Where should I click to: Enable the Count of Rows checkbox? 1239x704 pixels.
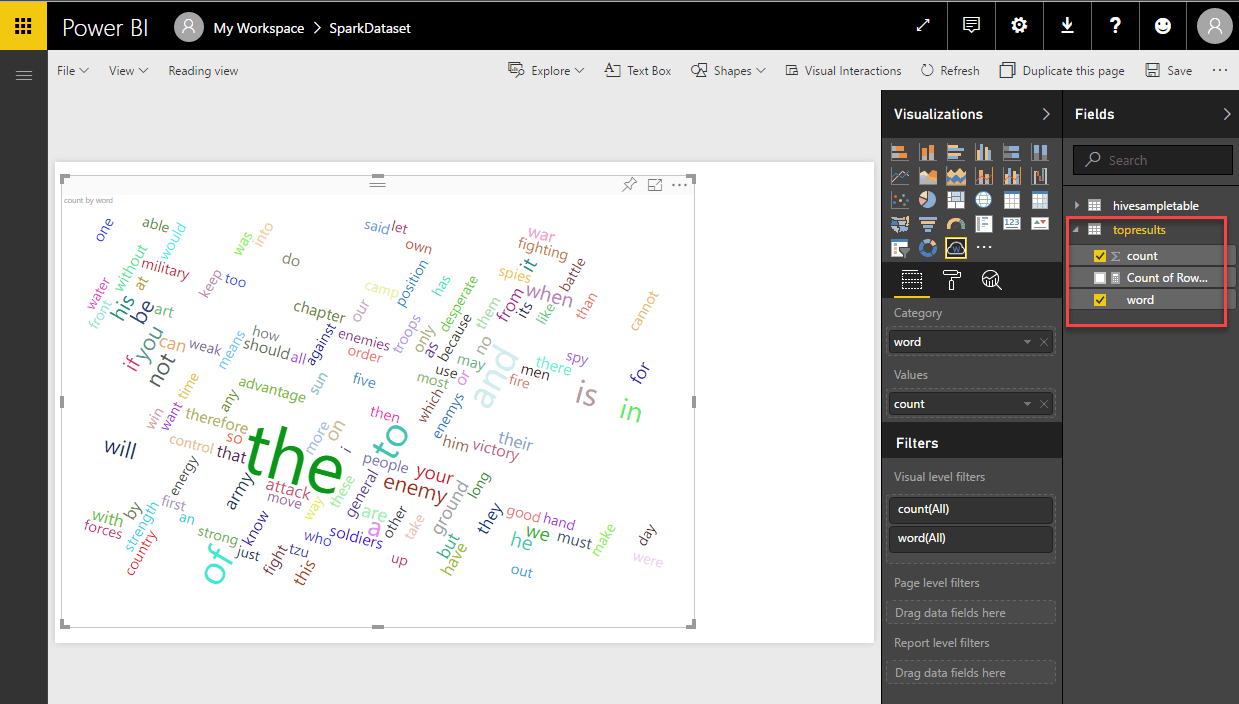click(1101, 277)
